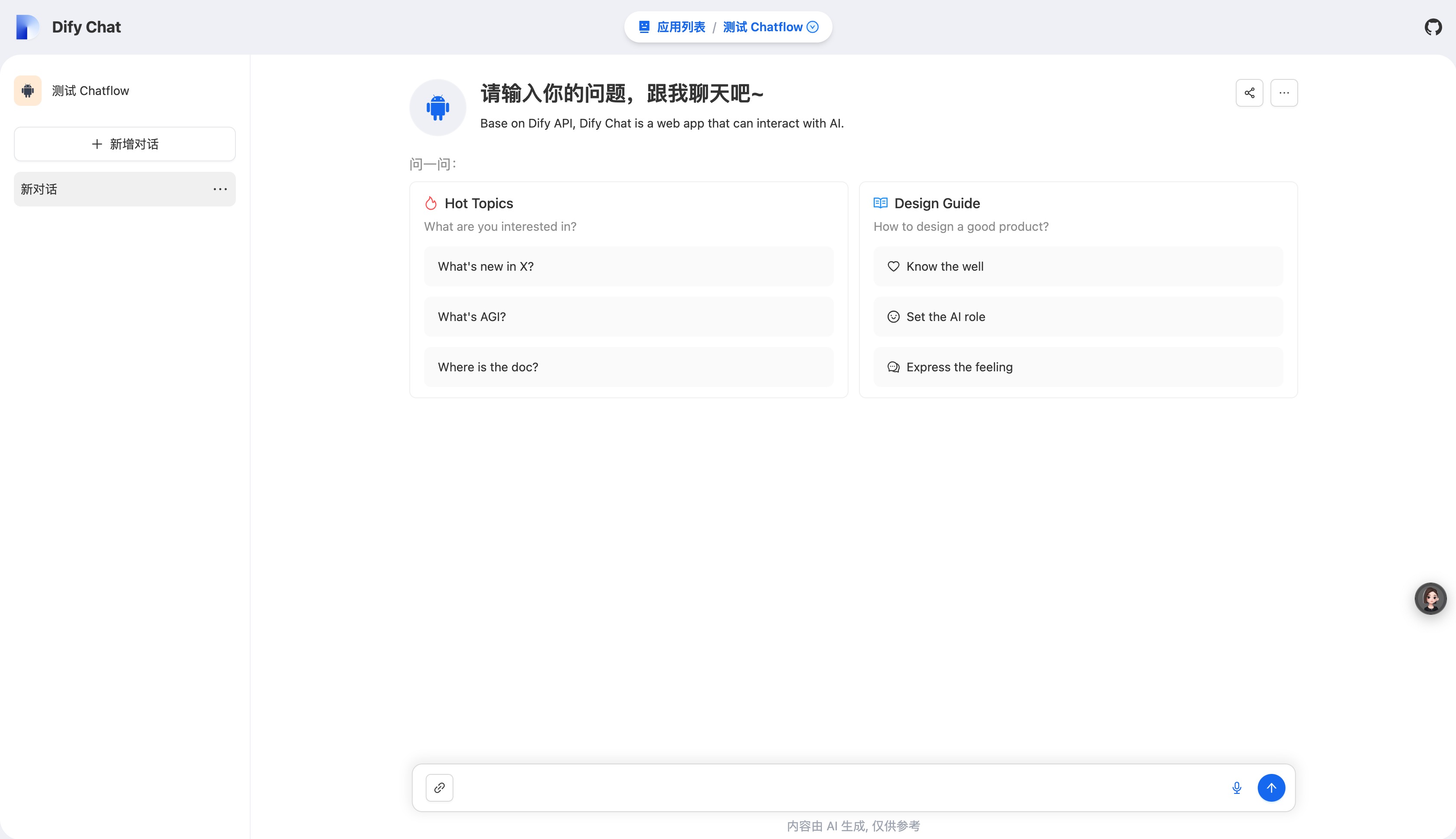1456x839 pixels.
Task: Navigate to 应用列表 in the breadcrumb
Action: tap(681, 26)
